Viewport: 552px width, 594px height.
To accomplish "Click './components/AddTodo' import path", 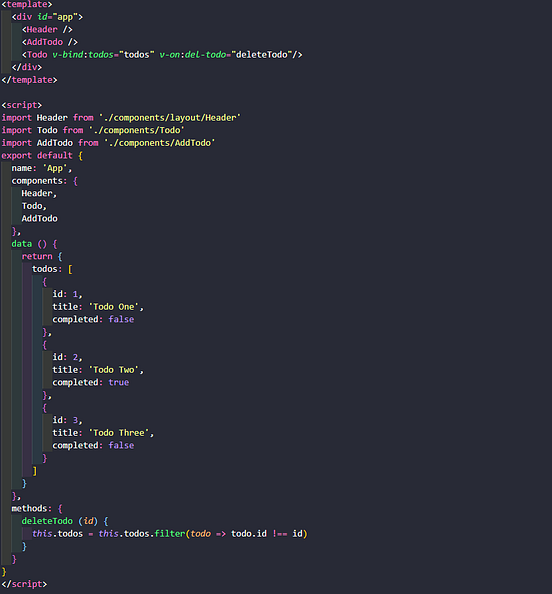I will pyautogui.click(x=159, y=143).
